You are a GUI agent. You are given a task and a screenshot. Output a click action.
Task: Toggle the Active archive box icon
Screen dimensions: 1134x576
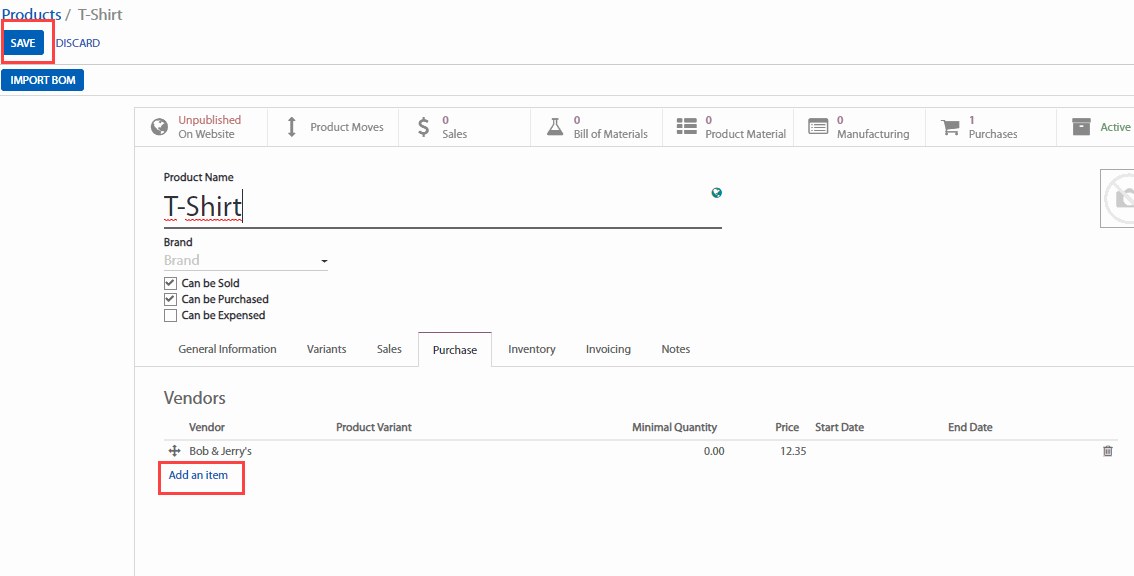coord(1081,127)
